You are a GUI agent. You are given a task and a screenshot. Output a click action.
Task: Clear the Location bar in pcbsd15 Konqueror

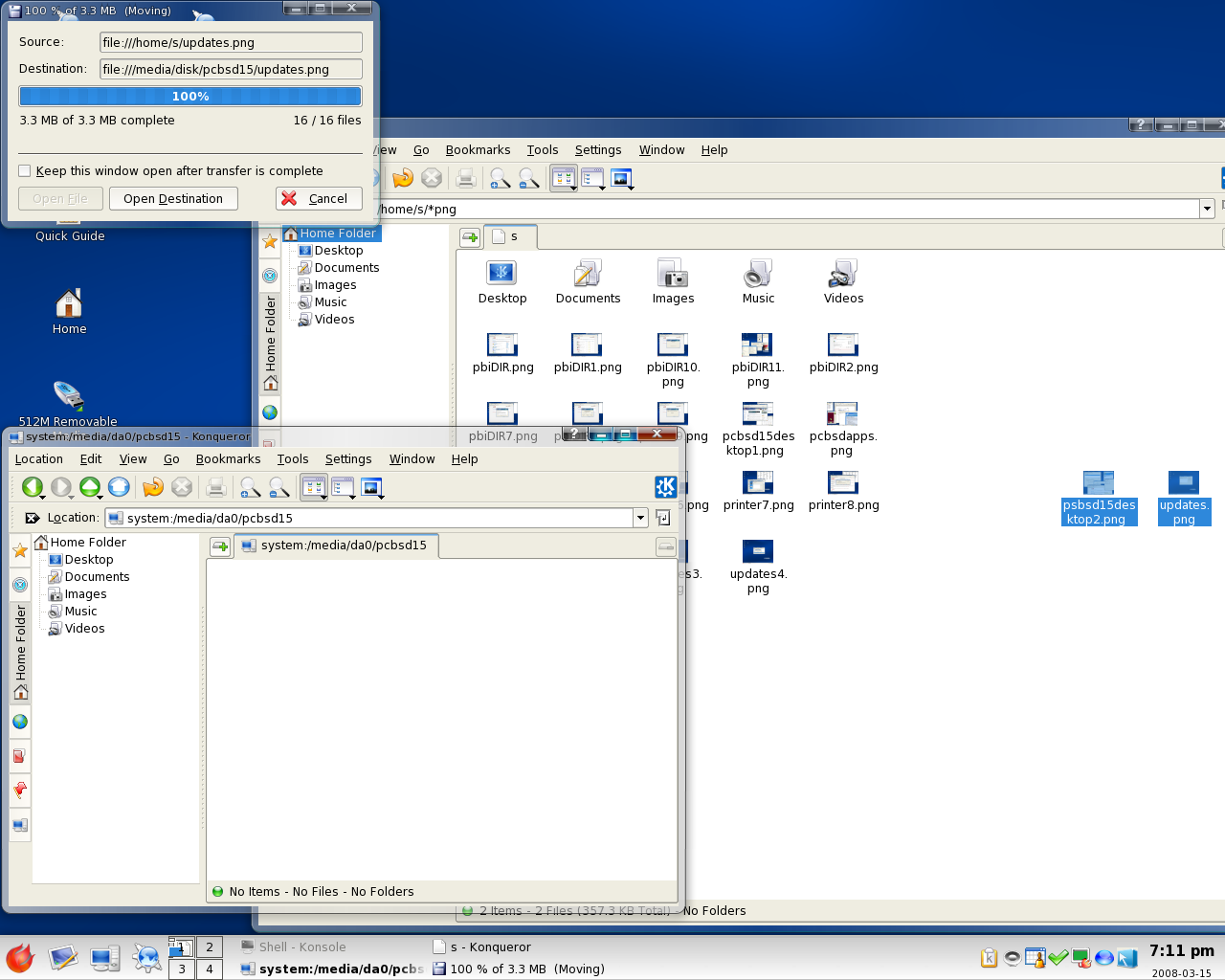32,518
